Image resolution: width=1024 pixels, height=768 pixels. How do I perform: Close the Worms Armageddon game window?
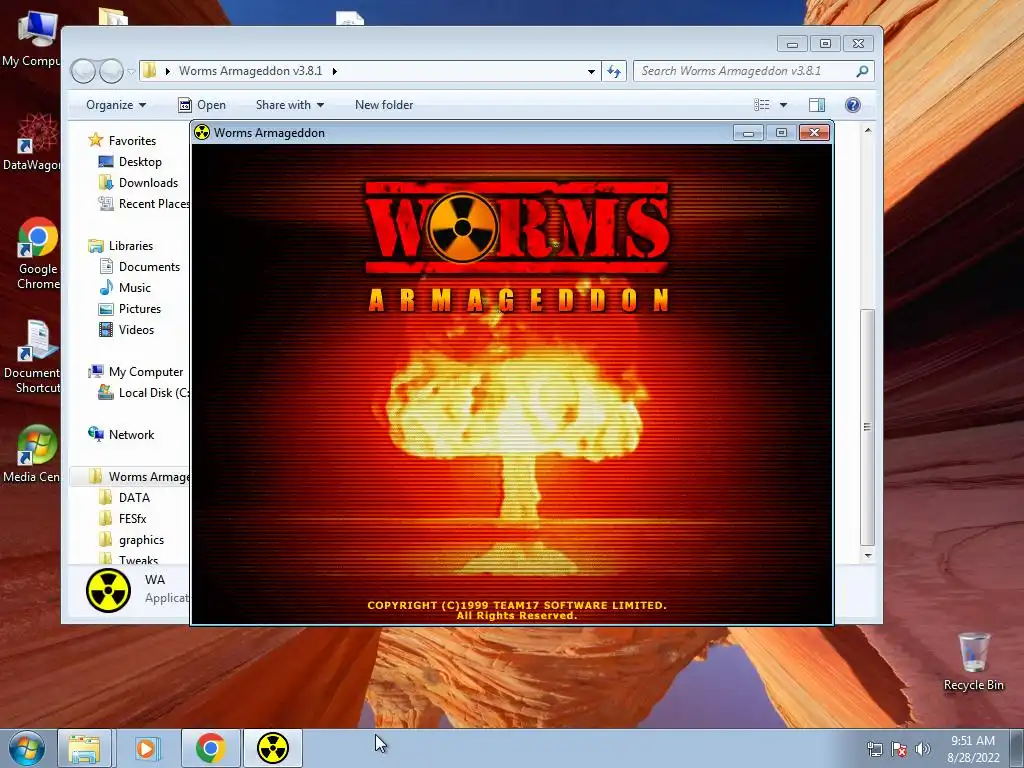(x=814, y=133)
